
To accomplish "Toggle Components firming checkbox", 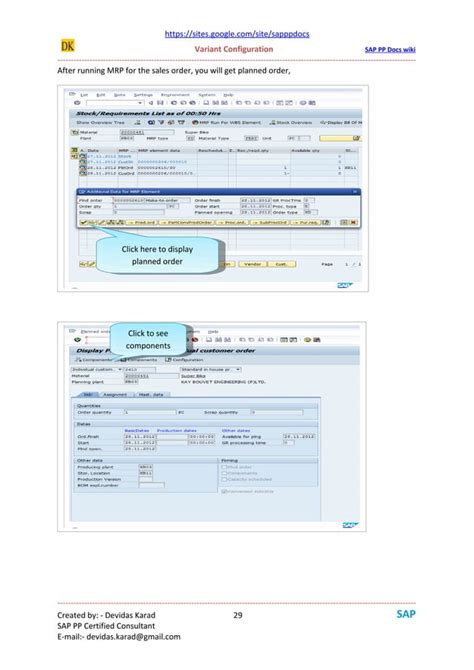I will coord(224,473).
